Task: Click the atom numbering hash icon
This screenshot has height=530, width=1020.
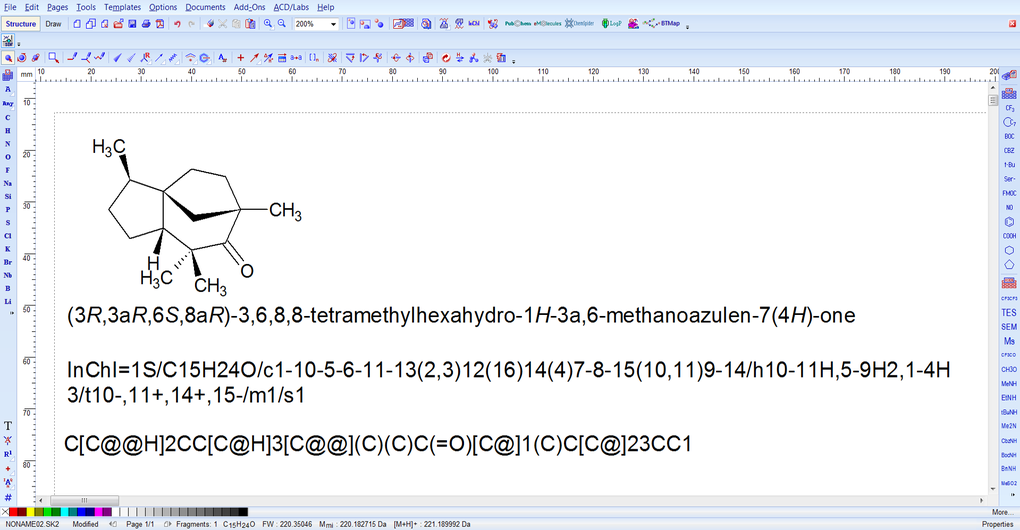Action: tap(8, 497)
